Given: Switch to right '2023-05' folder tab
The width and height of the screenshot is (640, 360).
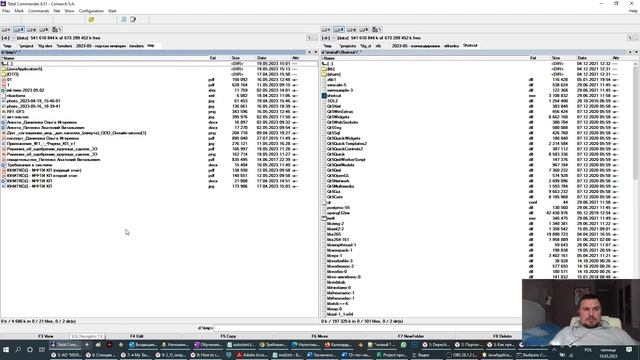Looking at the screenshot, I should click(416, 46).
